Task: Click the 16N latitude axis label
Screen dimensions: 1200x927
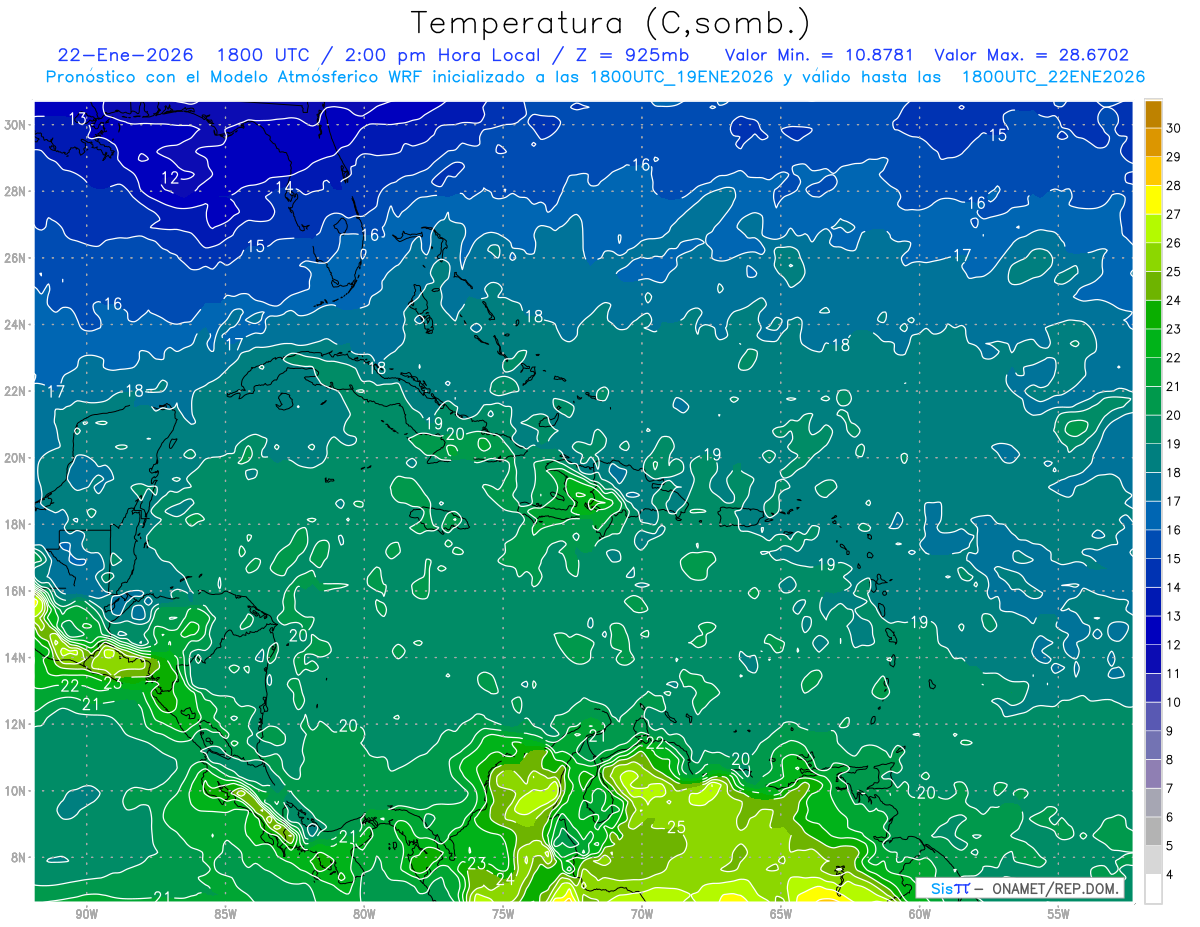Action: point(14,591)
